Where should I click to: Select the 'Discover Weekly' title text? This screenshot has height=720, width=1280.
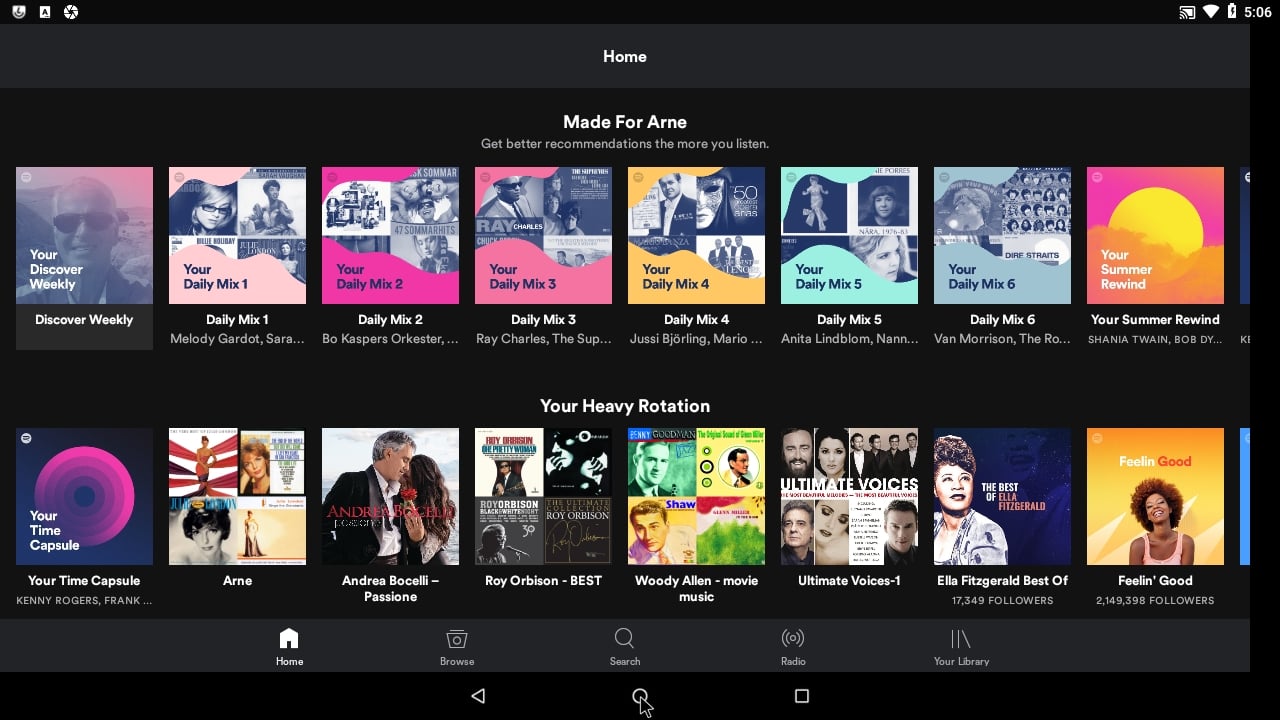[x=84, y=320]
